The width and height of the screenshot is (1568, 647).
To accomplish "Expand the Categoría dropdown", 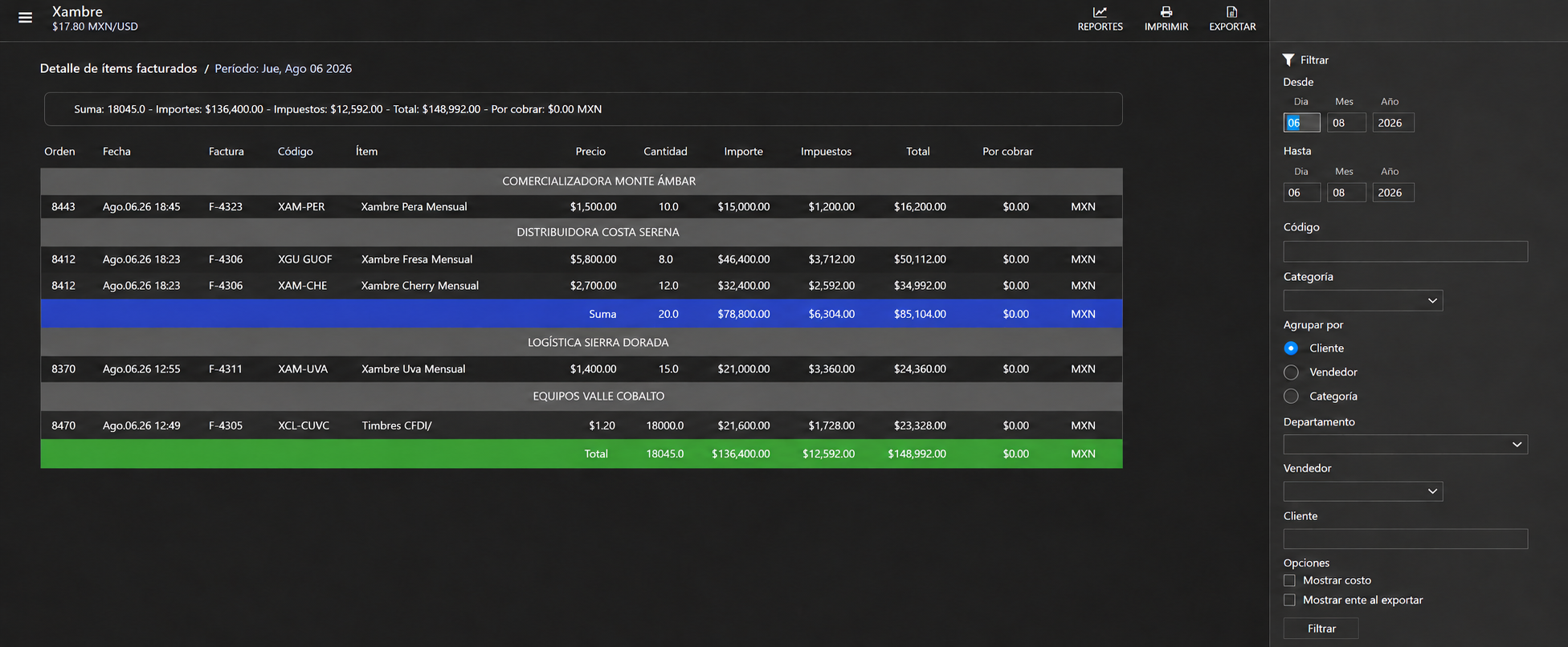I will pos(1363,301).
